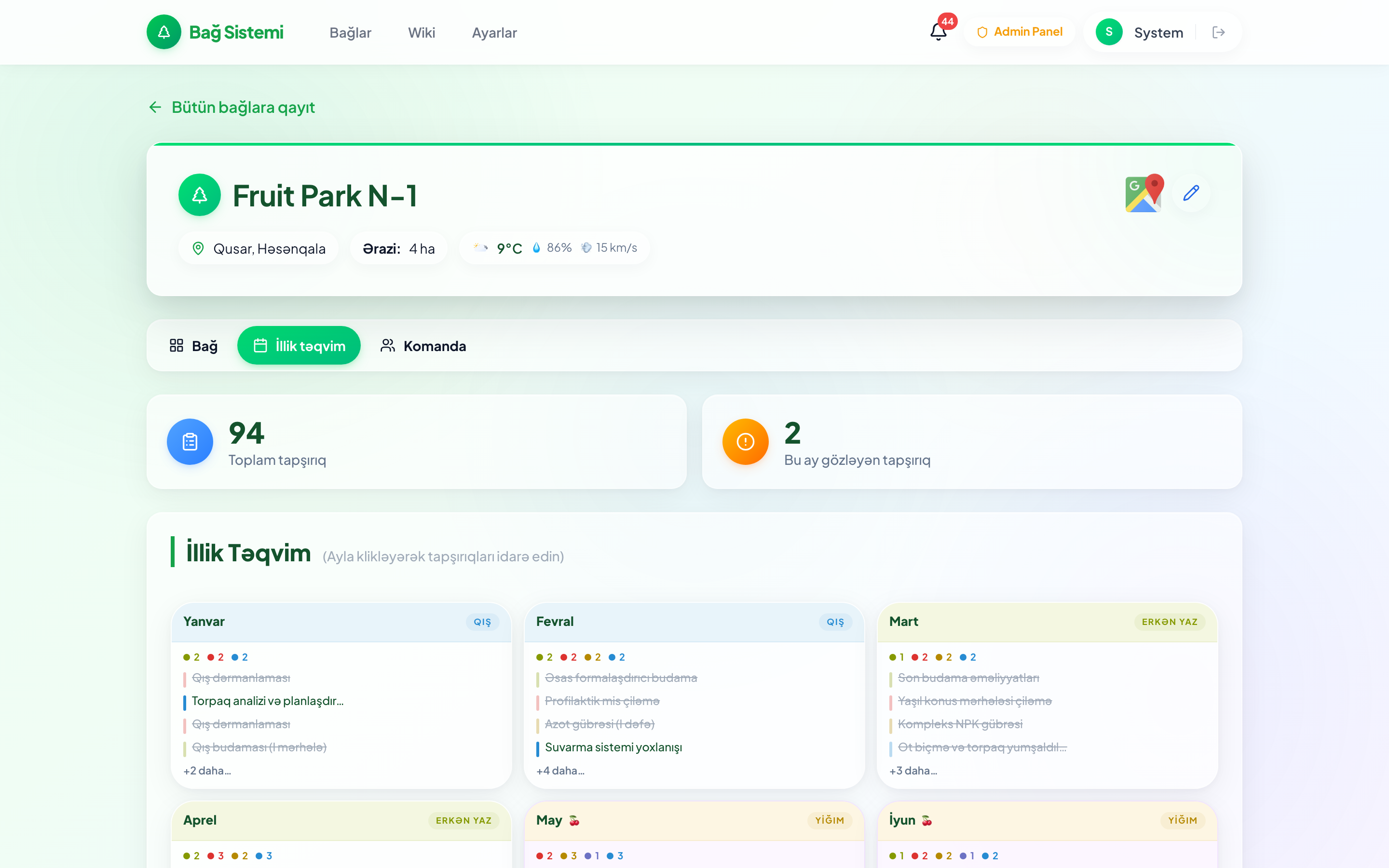The image size is (1389, 868).
Task: Open the İyun month card
Action: pyautogui.click(x=1048, y=835)
